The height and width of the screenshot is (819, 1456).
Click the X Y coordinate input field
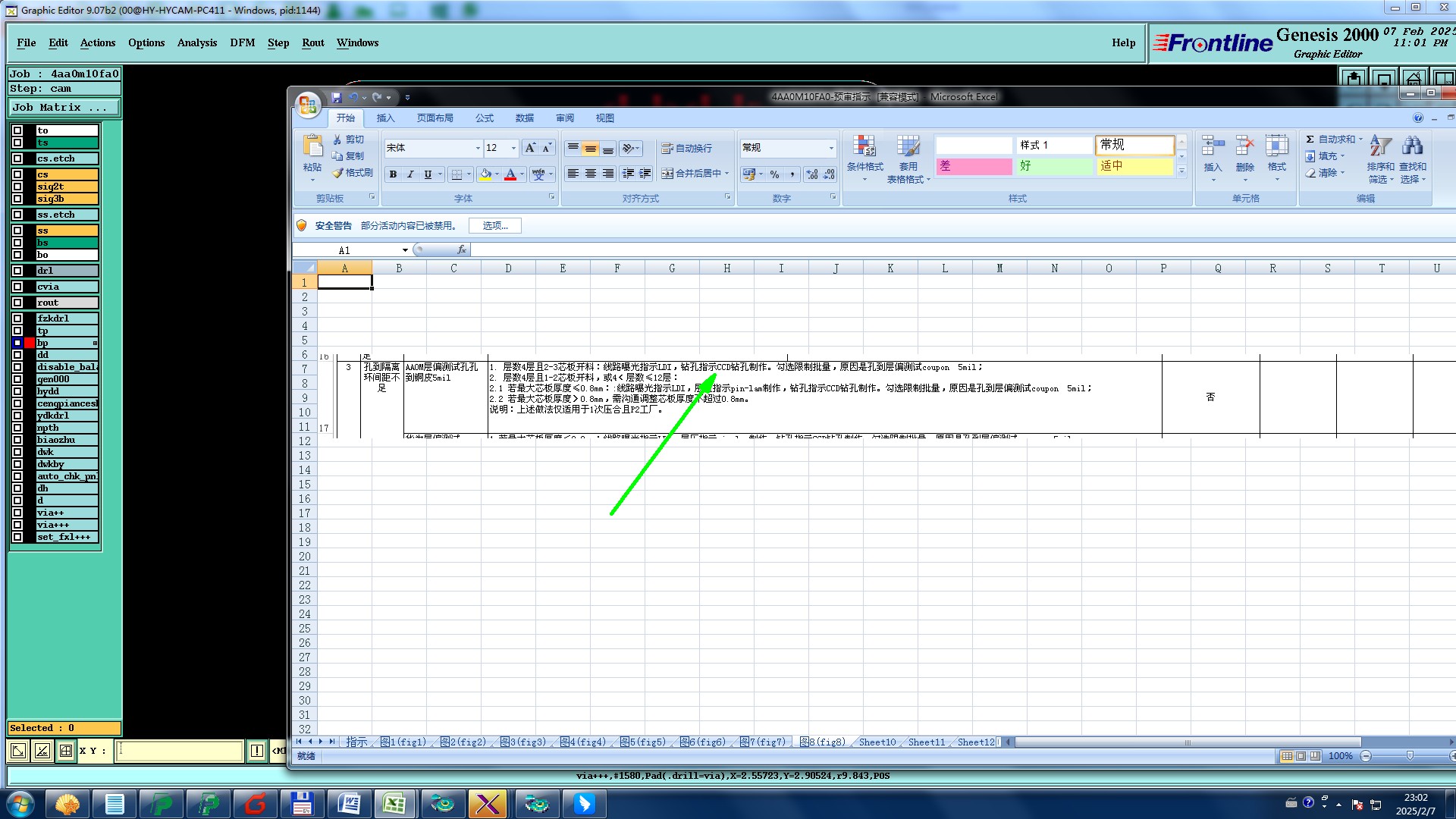[x=180, y=751]
